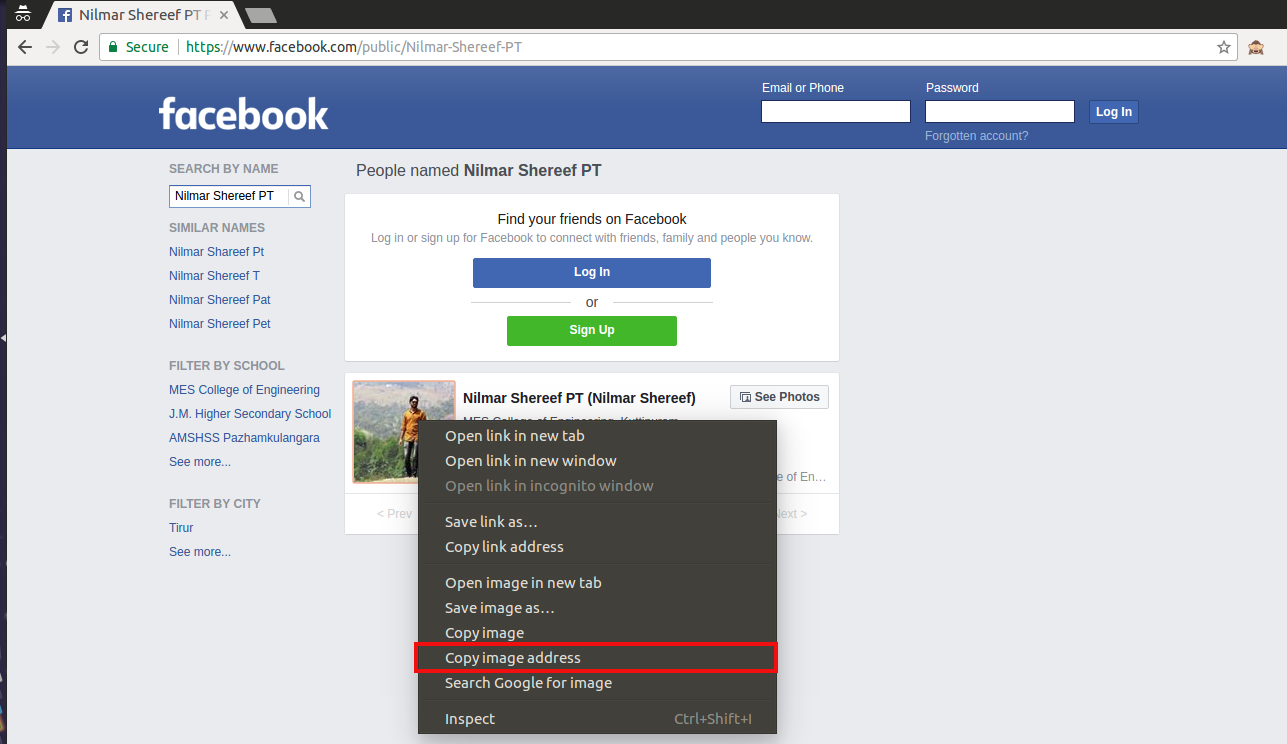Click the Search by Name text box
1287x744 pixels.
229,196
